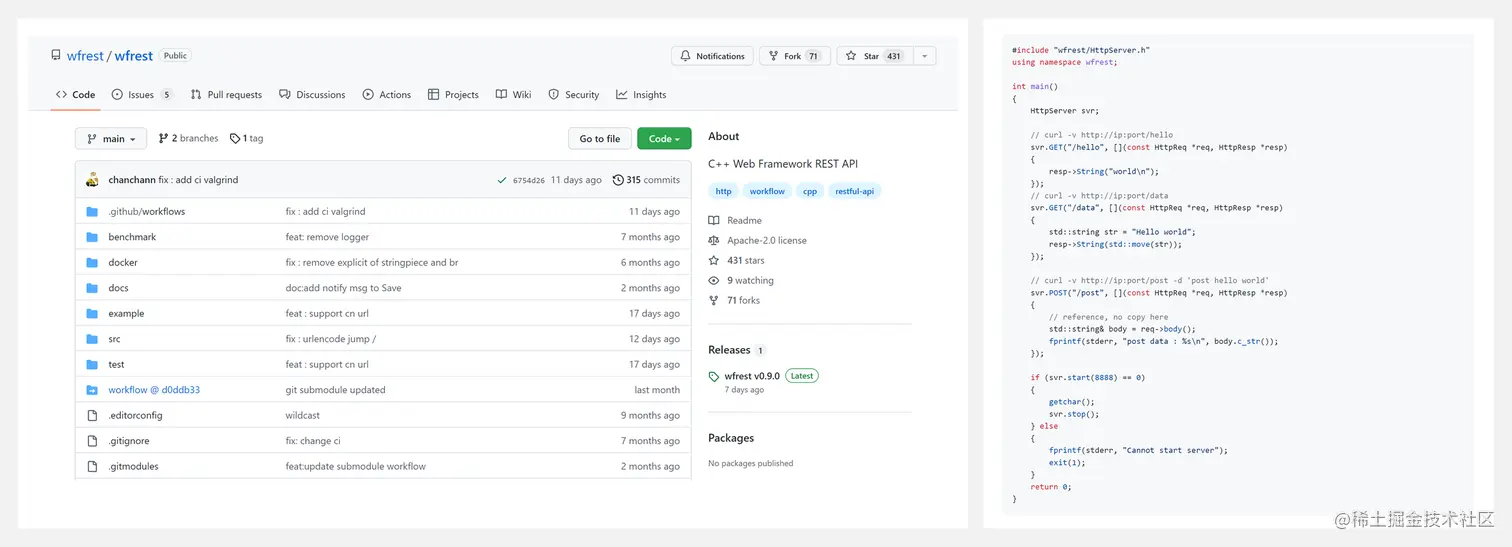
Task: Open the Readme link in About
Action: point(735,221)
